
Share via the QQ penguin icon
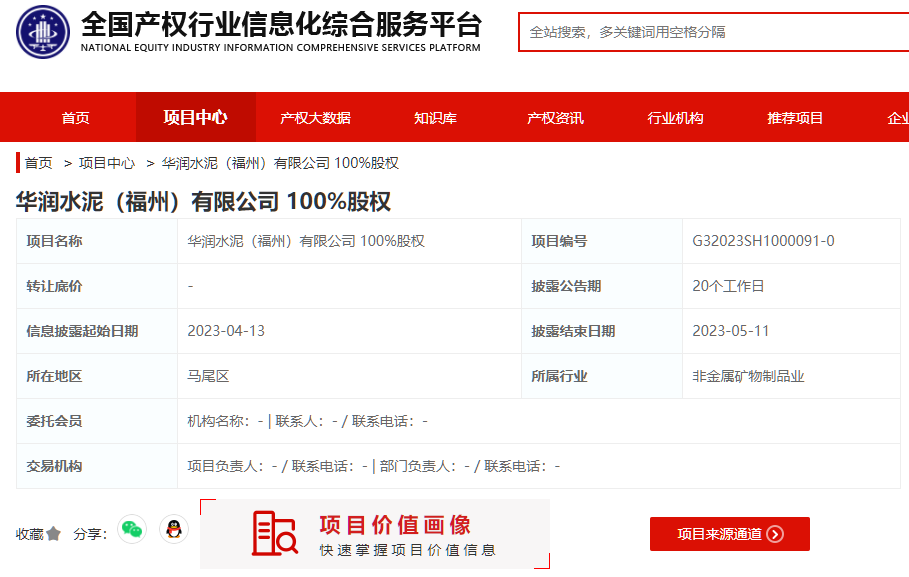(x=174, y=529)
